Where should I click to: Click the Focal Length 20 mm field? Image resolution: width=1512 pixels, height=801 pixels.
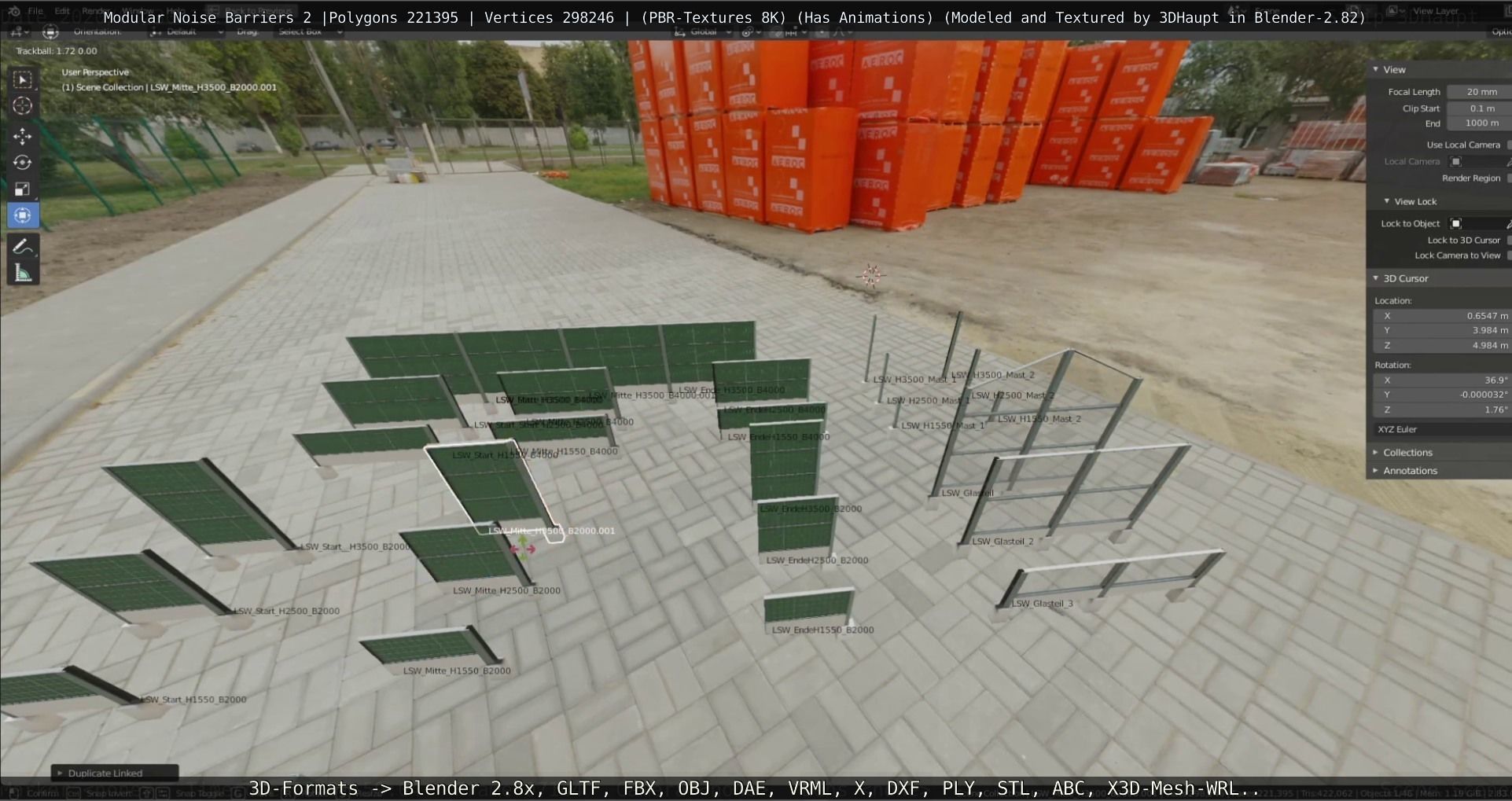(1478, 92)
